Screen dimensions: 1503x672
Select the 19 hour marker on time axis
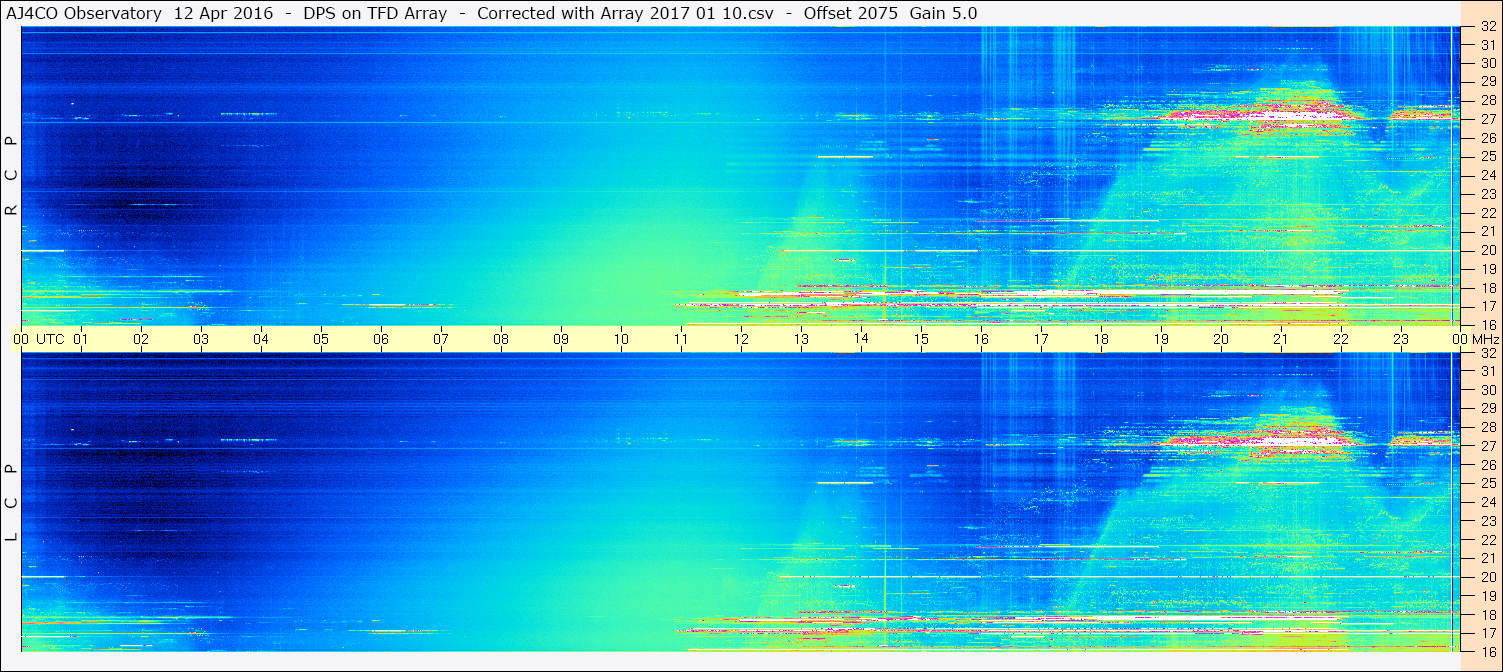(x=1161, y=339)
